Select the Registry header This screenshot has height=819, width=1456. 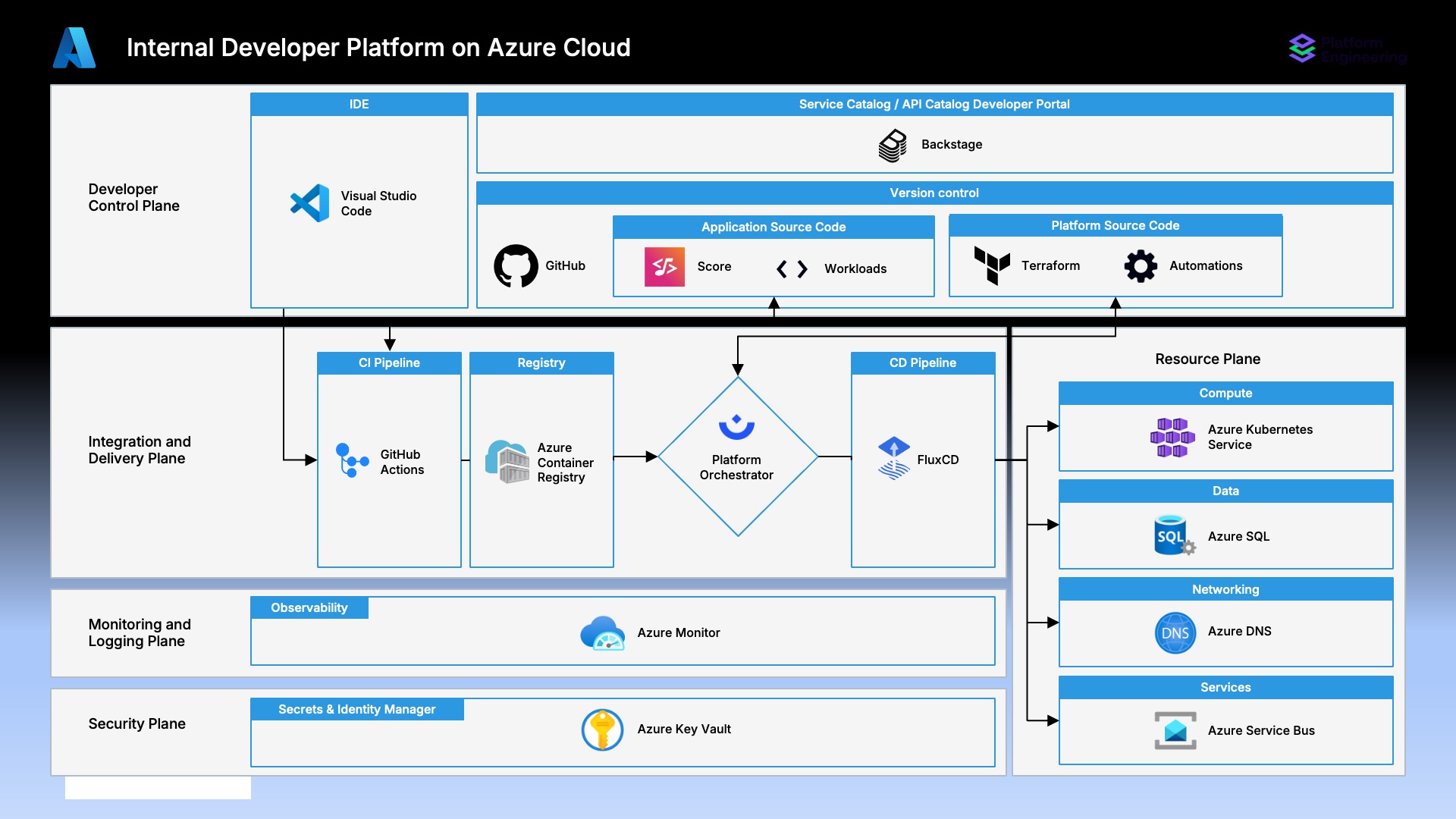point(541,362)
